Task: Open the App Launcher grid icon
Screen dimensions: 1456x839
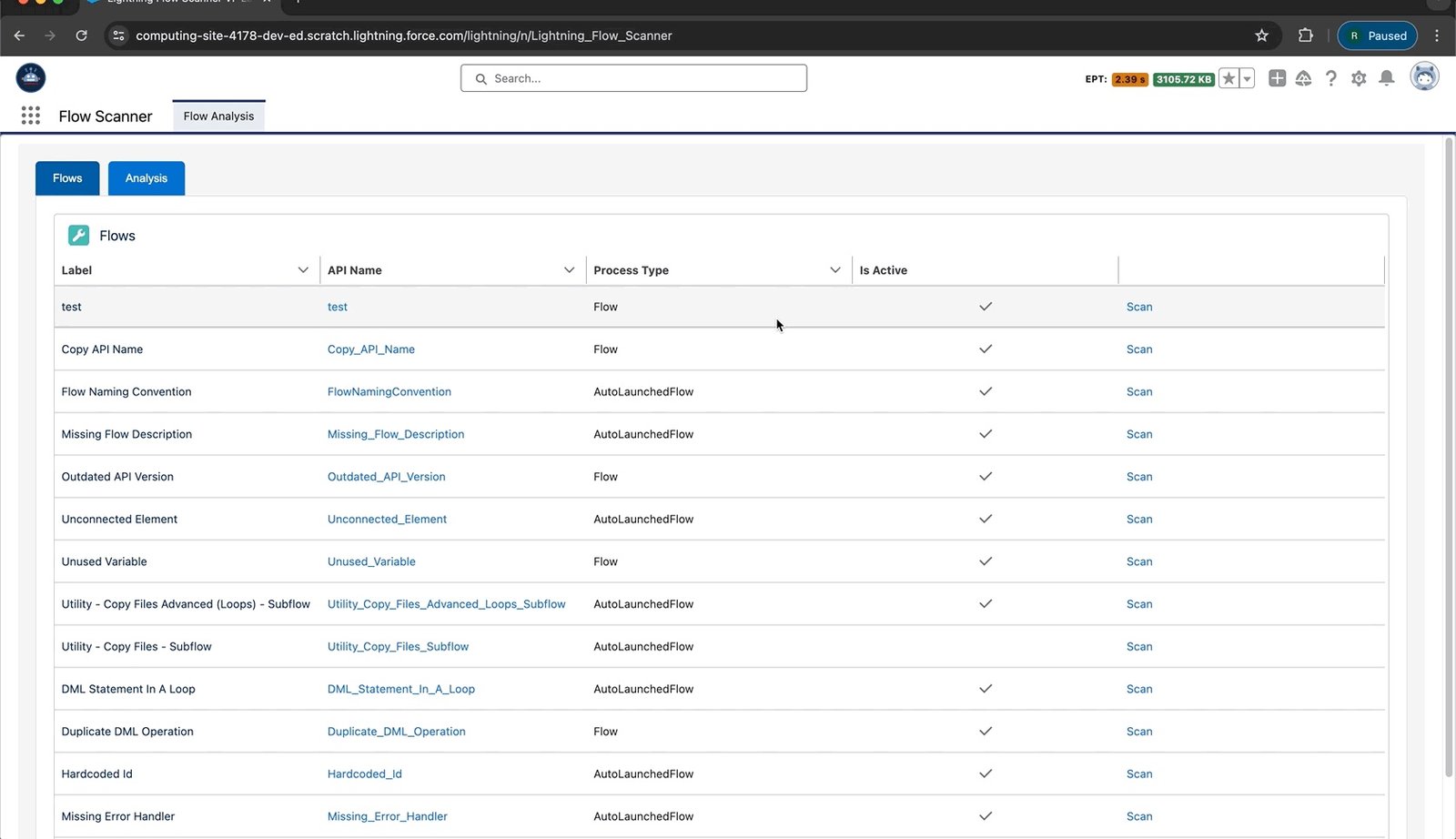Action: [x=31, y=116]
